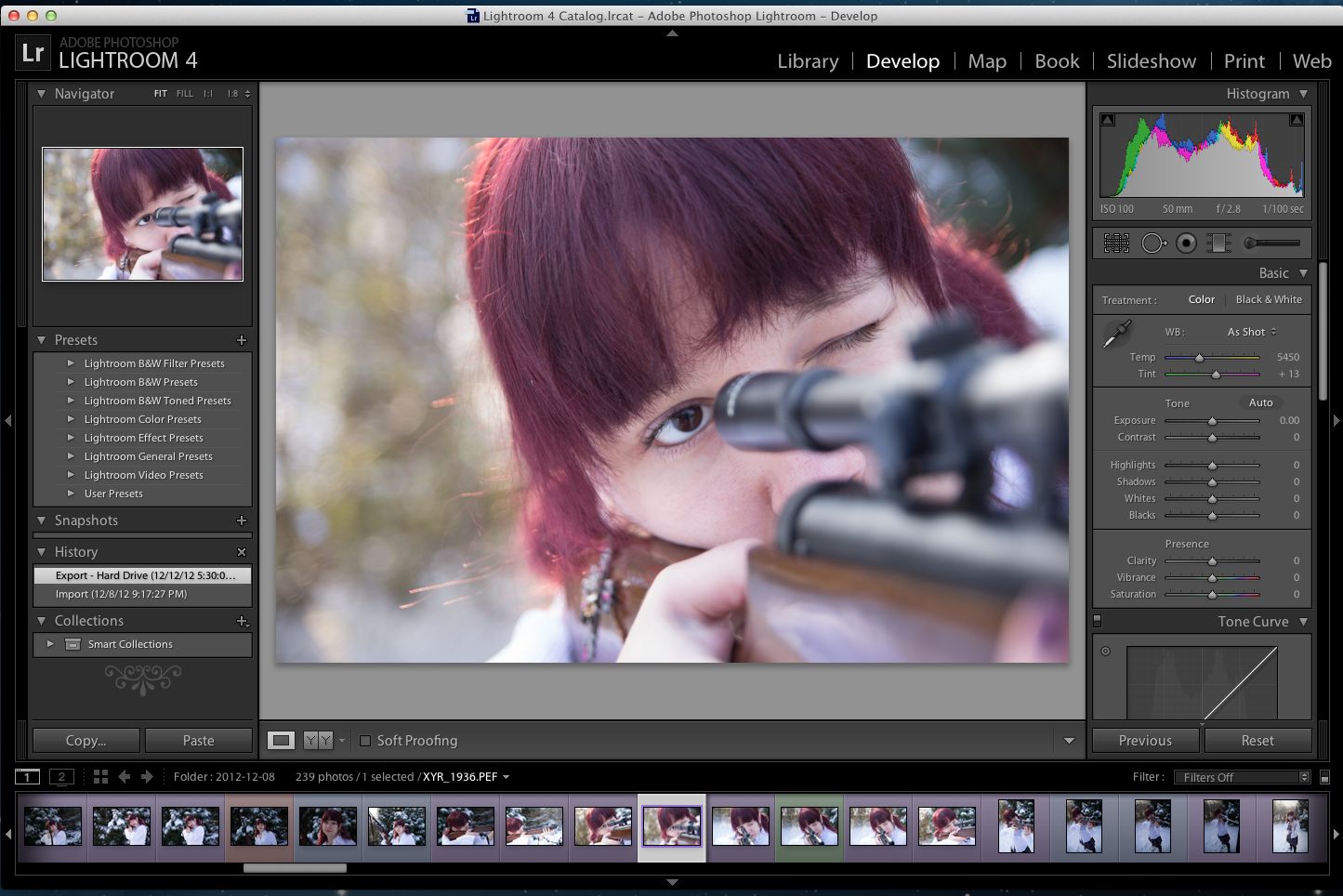Select the Red Eye Correction tool
Viewport: 1343px width, 896px height.
[1186, 244]
